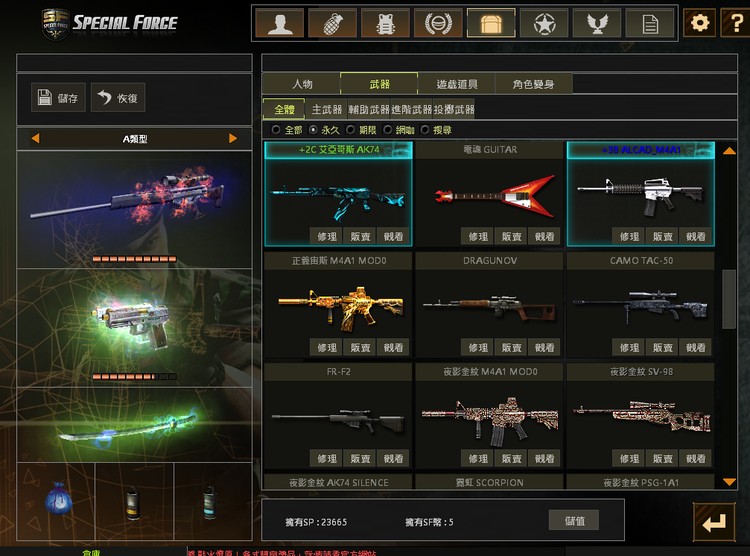Image resolution: width=750 pixels, height=556 pixels.
Task: Click 販賣 on the 夜影金紋 SV-98 card
Action: pyautogui.click(x=662, y=458)
